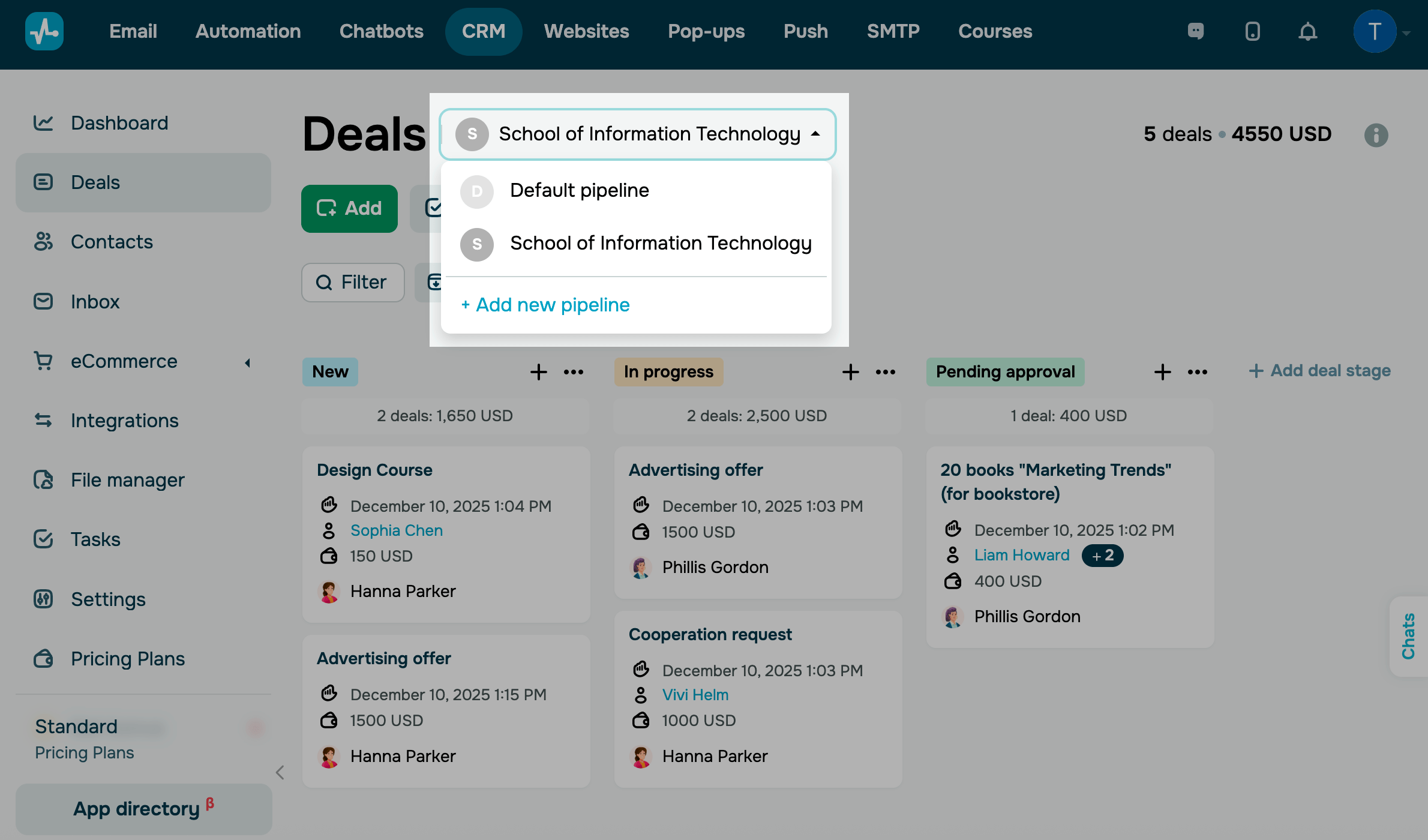Image resolution: width=1428 pixels, height=840 pixels.
Task: Open Contacts in the sidebar
Action: tap(112, 242)
